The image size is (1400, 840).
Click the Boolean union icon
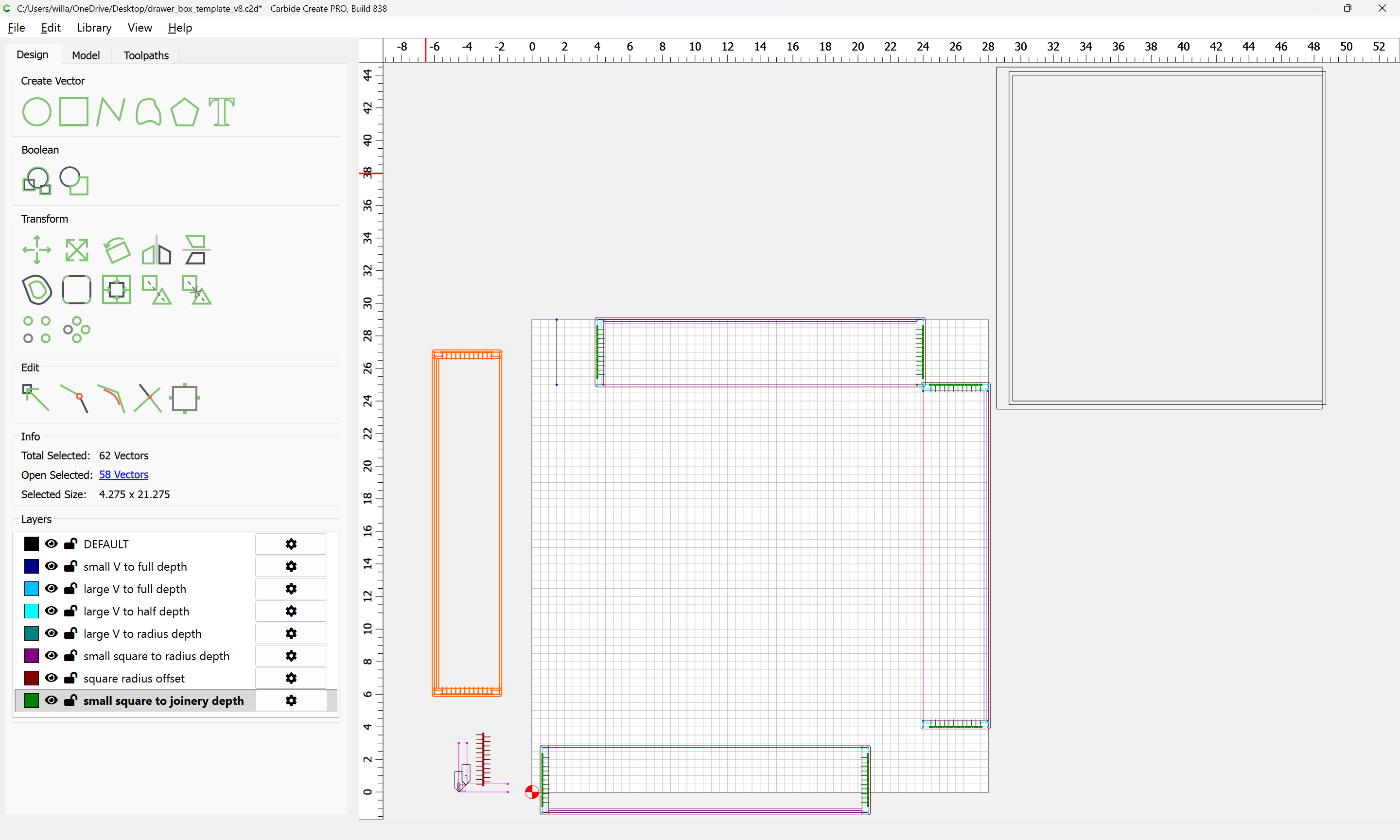(36, 181)
